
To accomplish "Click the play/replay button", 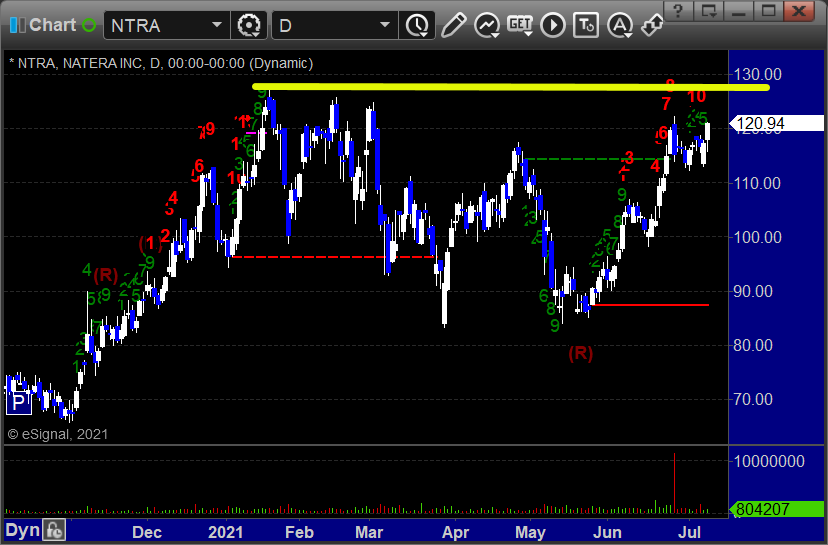I will coord(553,25).
